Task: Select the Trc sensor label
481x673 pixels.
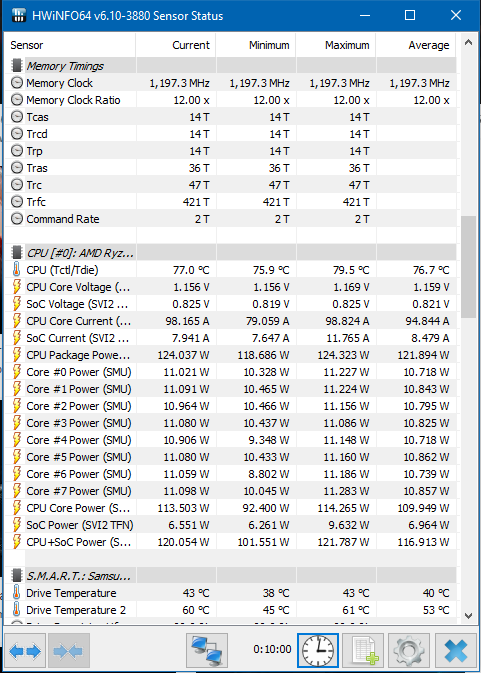Action: tap(34, 185)
